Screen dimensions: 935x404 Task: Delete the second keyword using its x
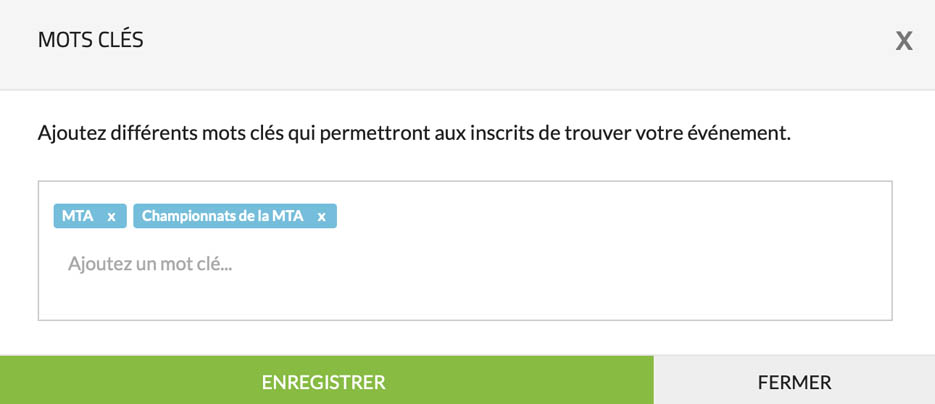tap(321, 216)
